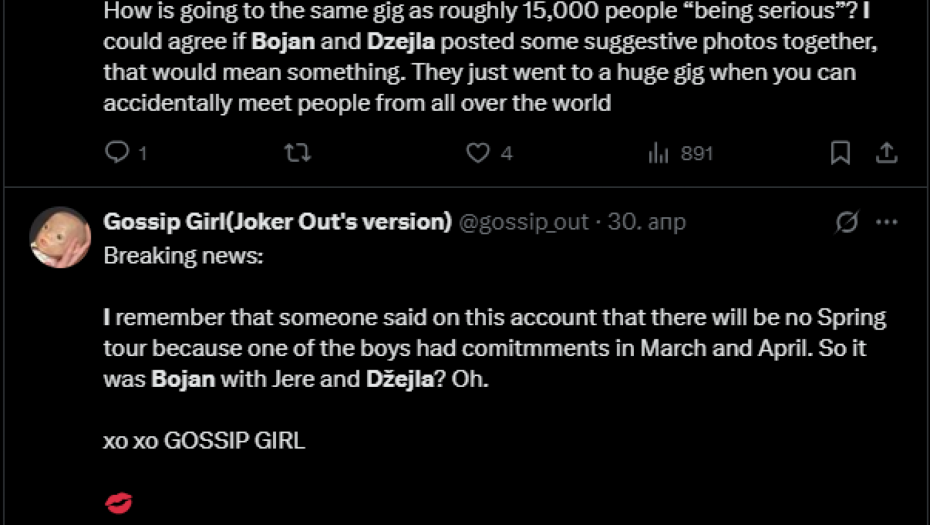Like the tweet with 4 likes

[x=479, y=153]
